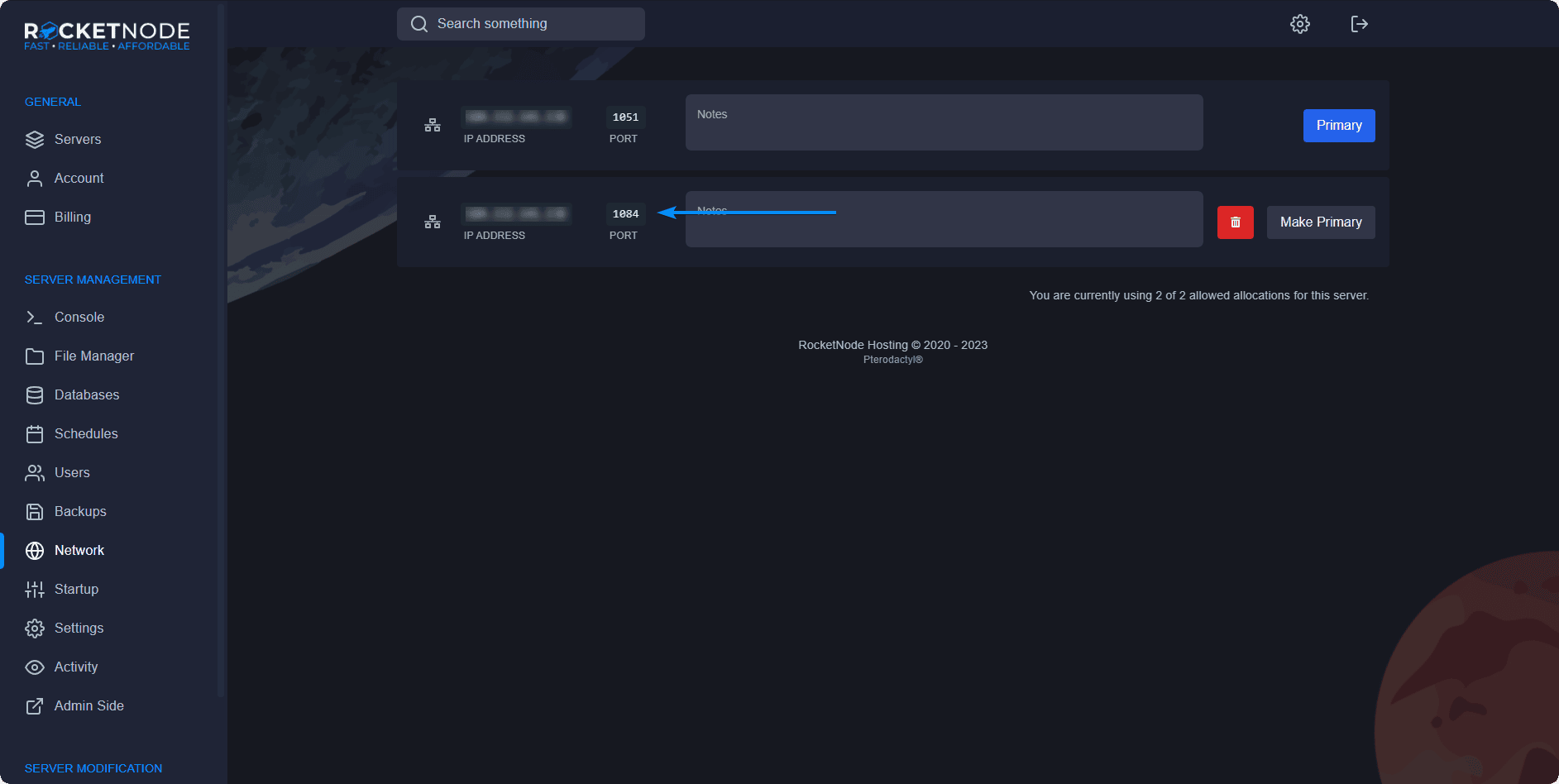Open Backups from the sidebar
This screenshot has height=784, width=1559.
pyautogui.click(x=80, y=512)
